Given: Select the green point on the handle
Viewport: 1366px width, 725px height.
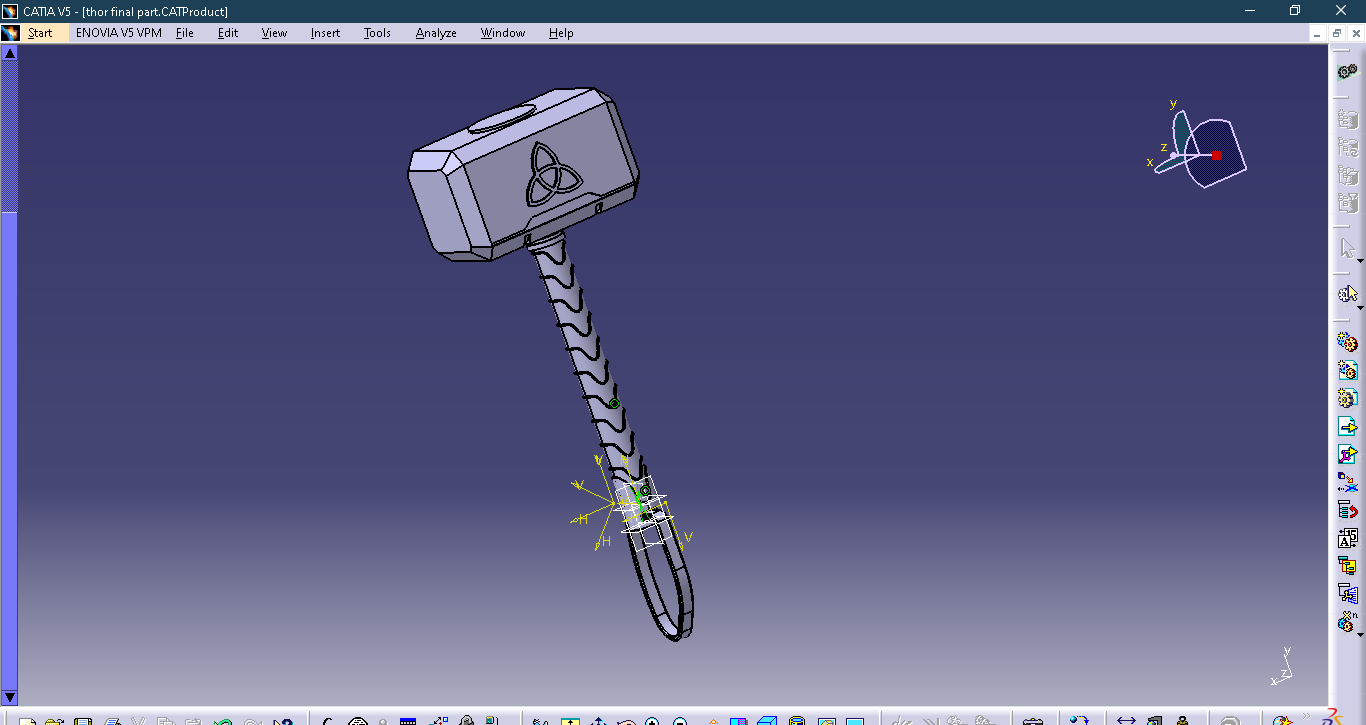Looking at the screenshot, I should coord(614,403).
